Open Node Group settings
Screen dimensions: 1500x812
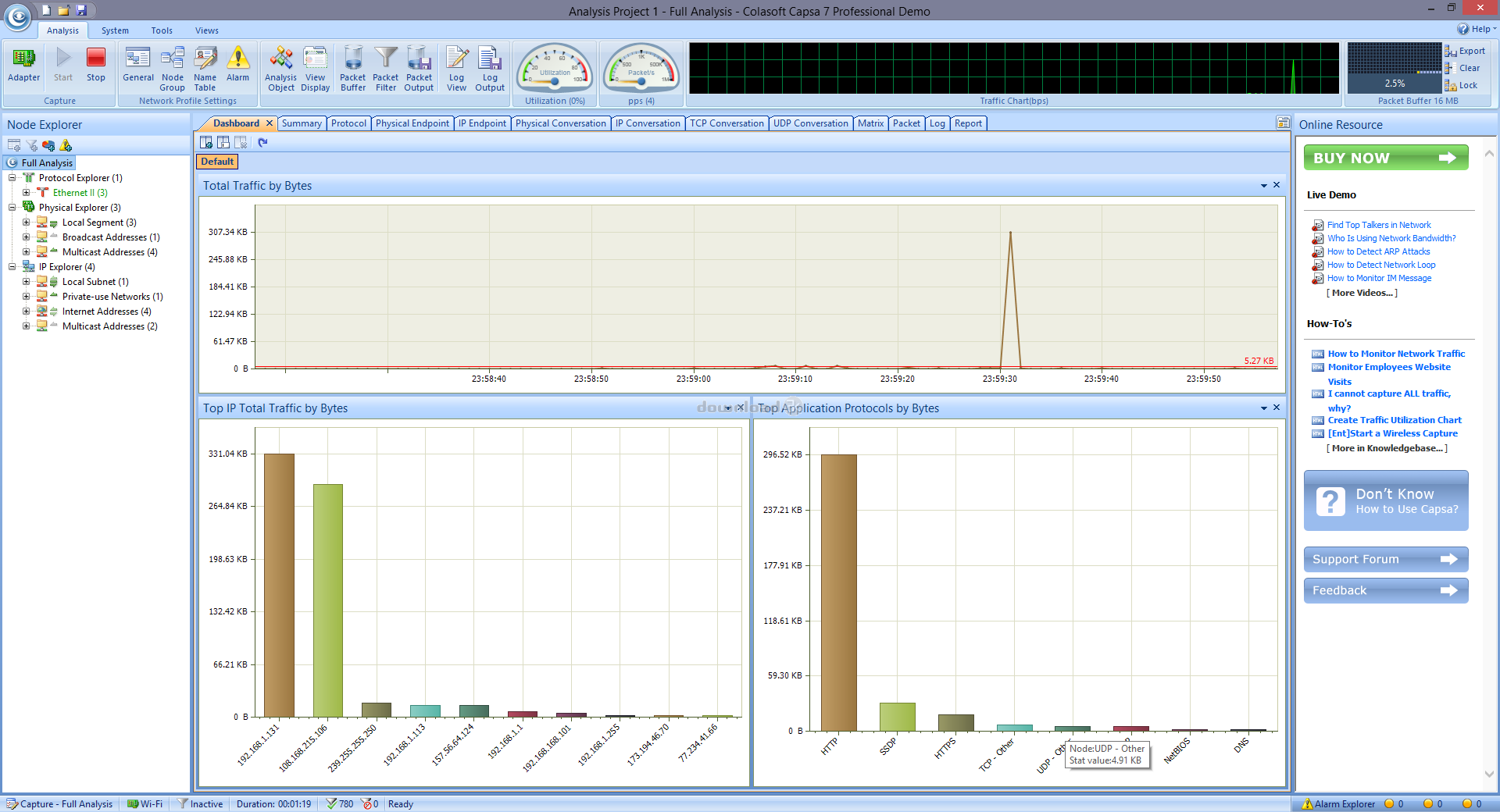pos(173,69)
